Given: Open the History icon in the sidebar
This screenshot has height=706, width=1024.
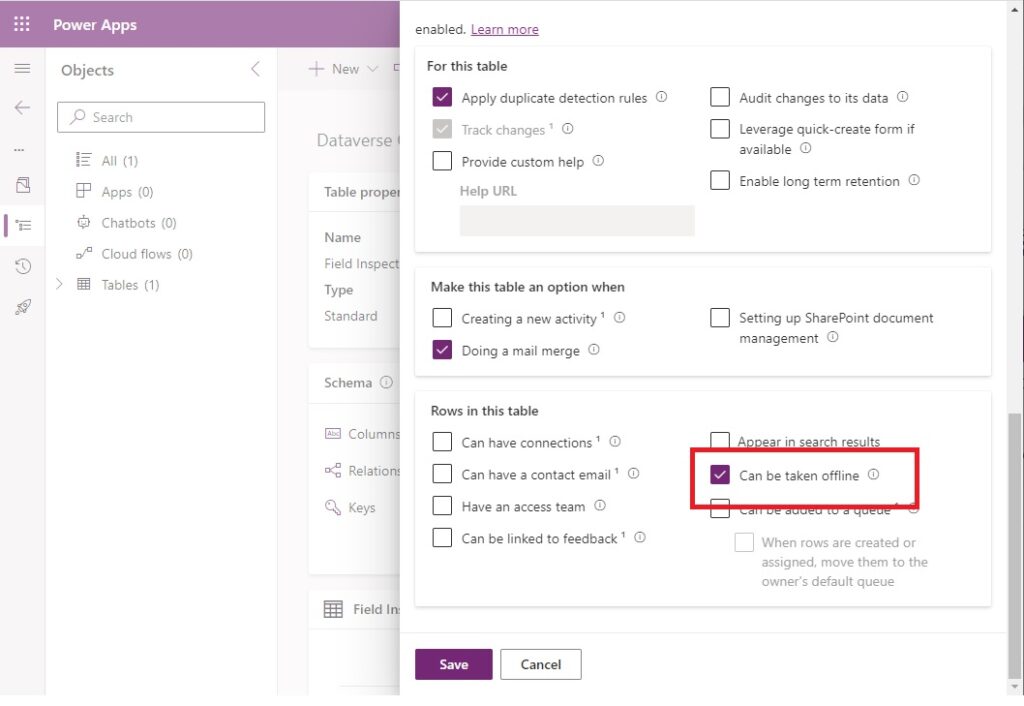Looking at the screenshot, I should pyautogui.click(x=23, y=266).
